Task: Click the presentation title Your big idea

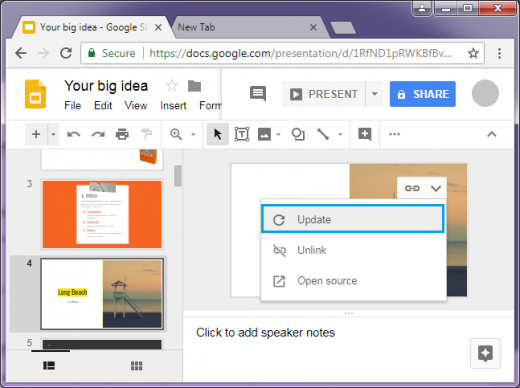Action: tap(106, 86)
